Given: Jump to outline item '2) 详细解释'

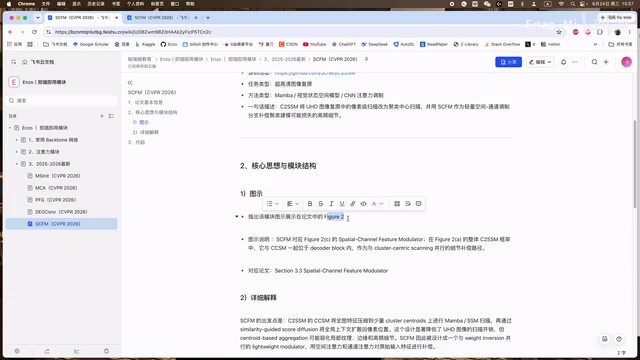Looking at the screenshot, I should [x=145, y=132].
